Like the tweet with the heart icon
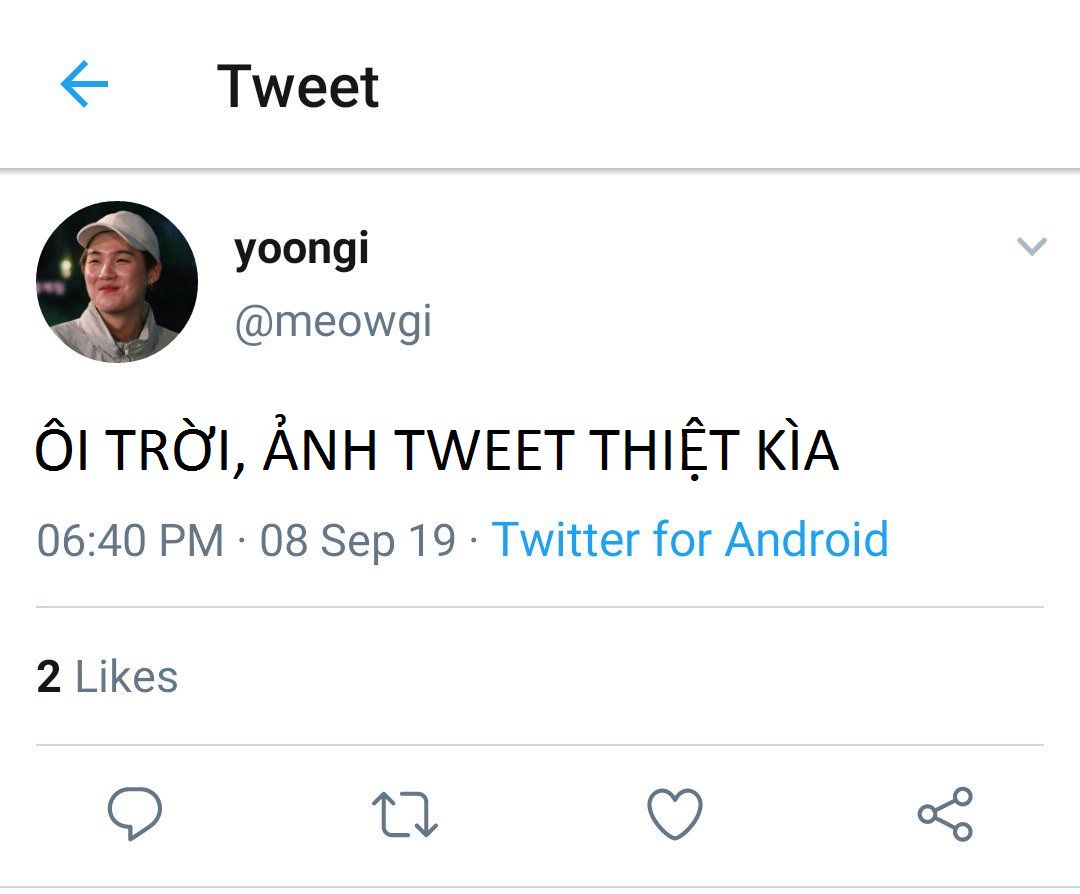Viewport: 1080px width, 894px height. 675,813
